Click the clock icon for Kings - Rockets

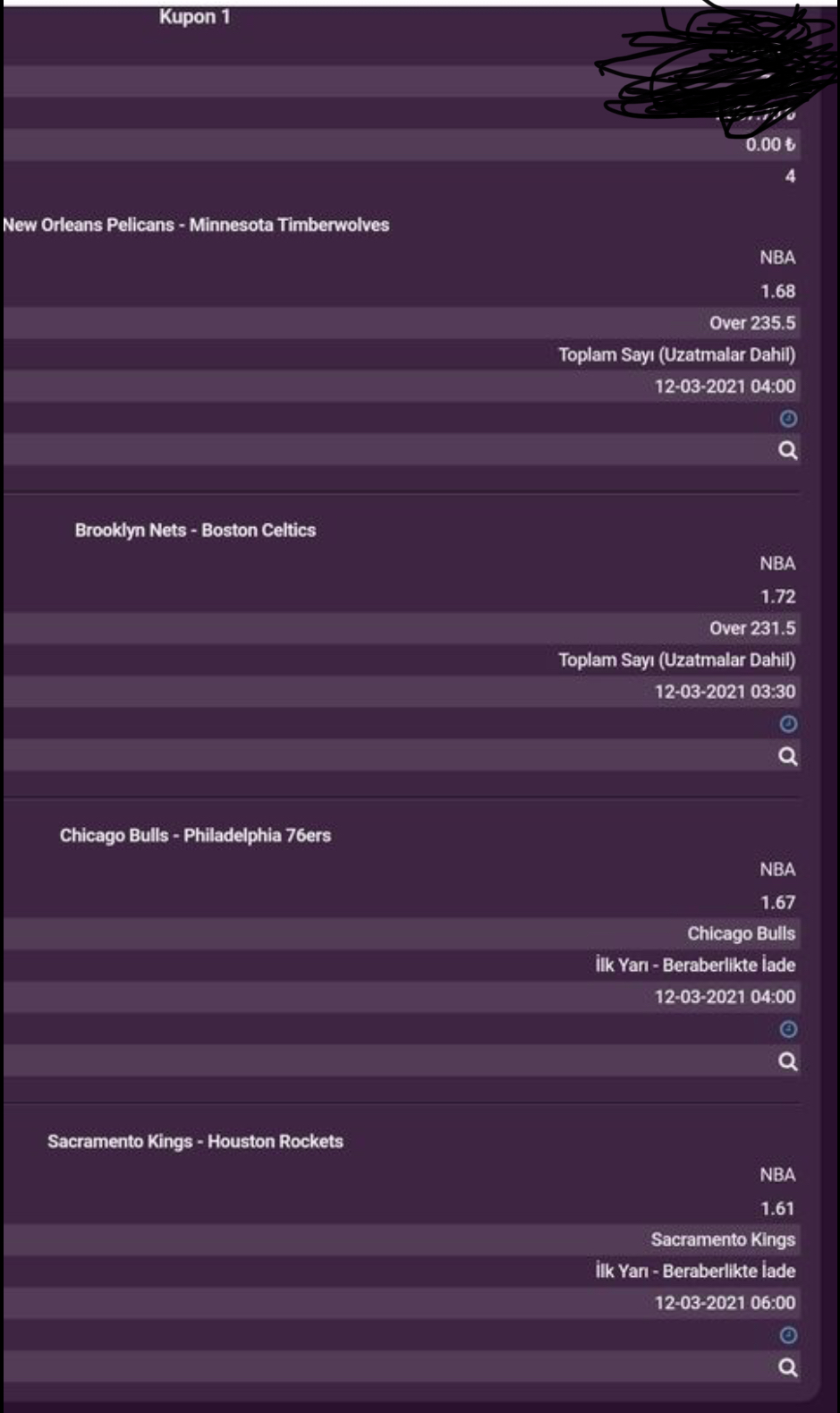point(788,1335)
